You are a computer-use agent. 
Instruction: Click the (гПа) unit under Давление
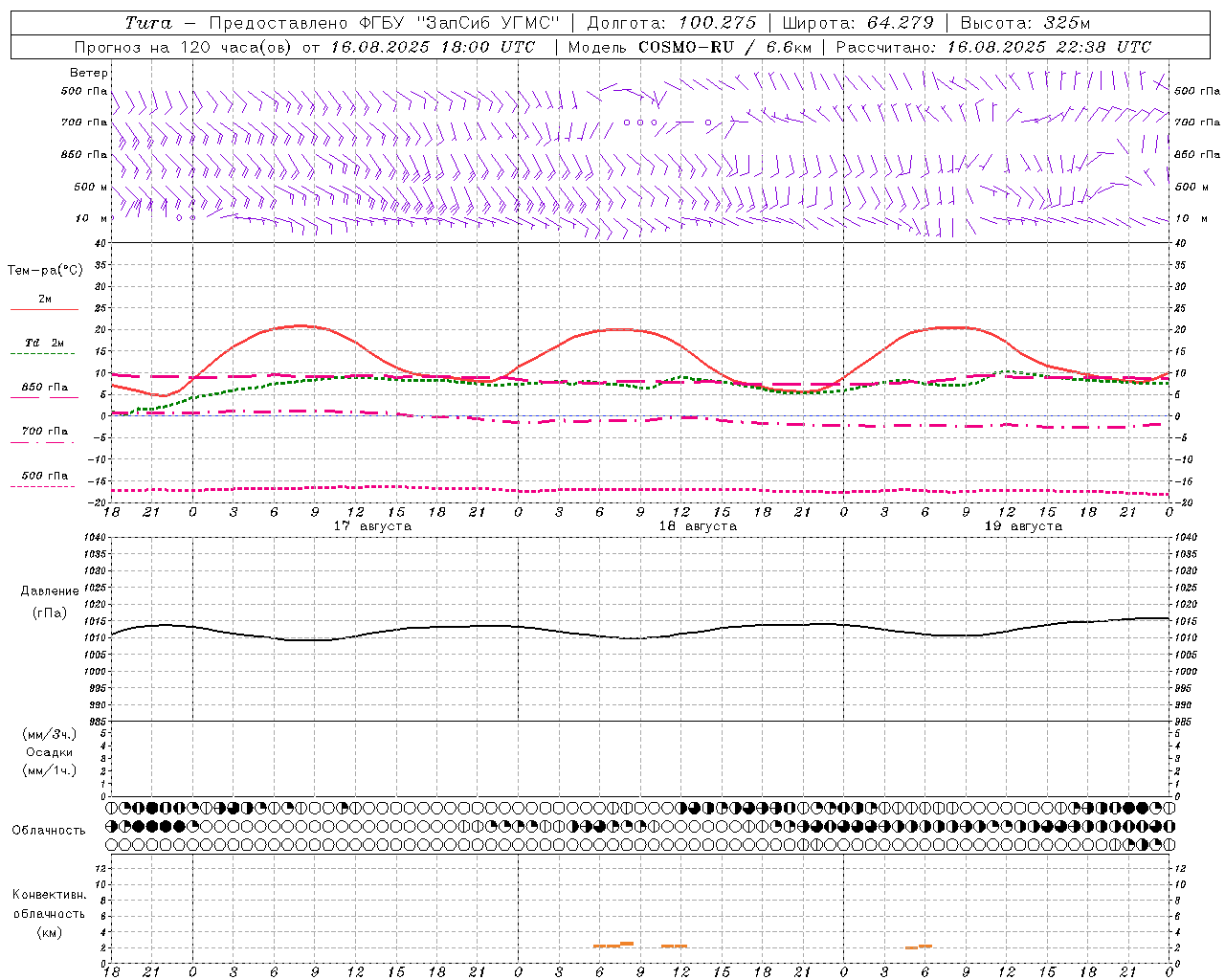[x=50, y=612]
